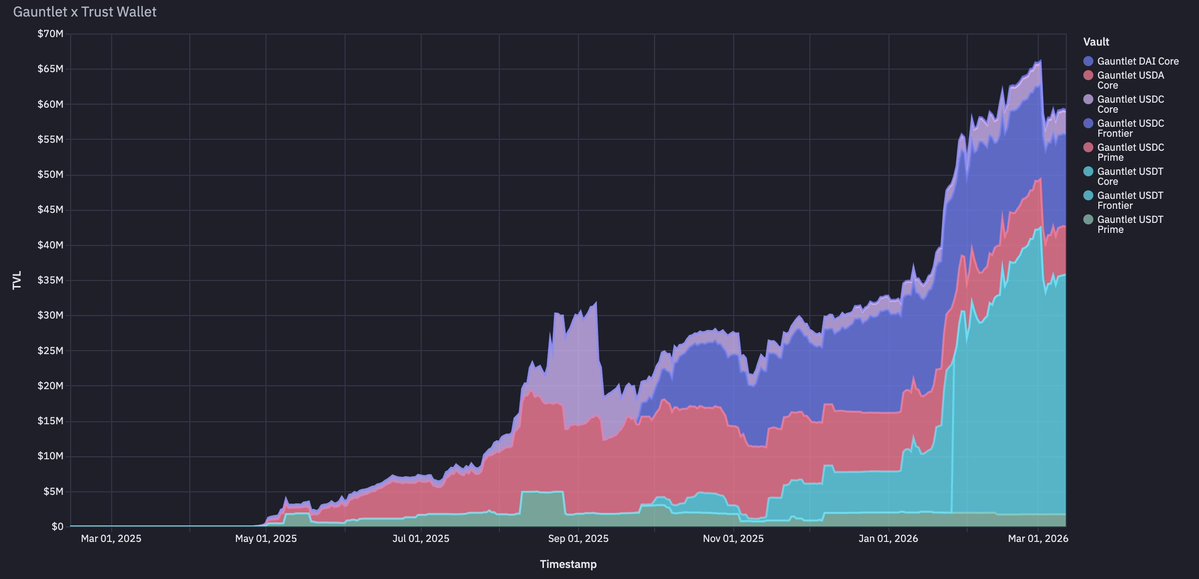Toggle the Gauntlet USDT Prime legend label
The width and height of the screenshot is (1199, 579).
click(x=1130, y=224)
